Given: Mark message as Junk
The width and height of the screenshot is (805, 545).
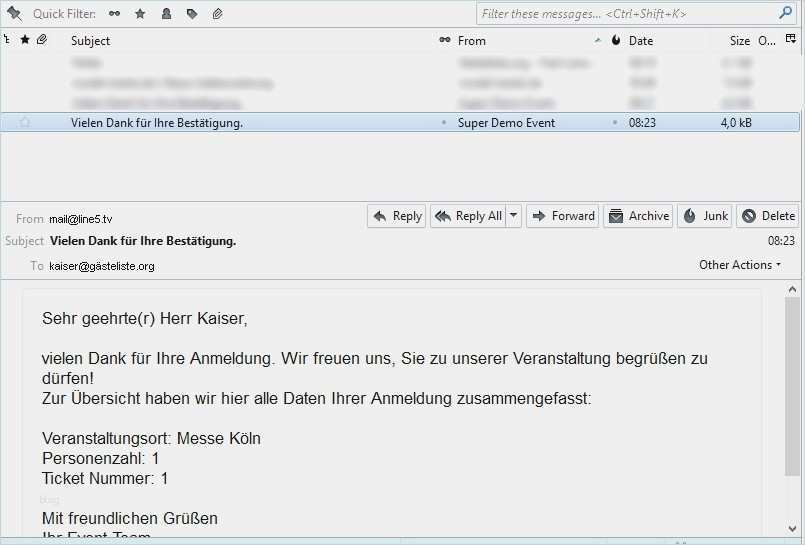Looking at the screenshot, I should click(x=704, y=216).
